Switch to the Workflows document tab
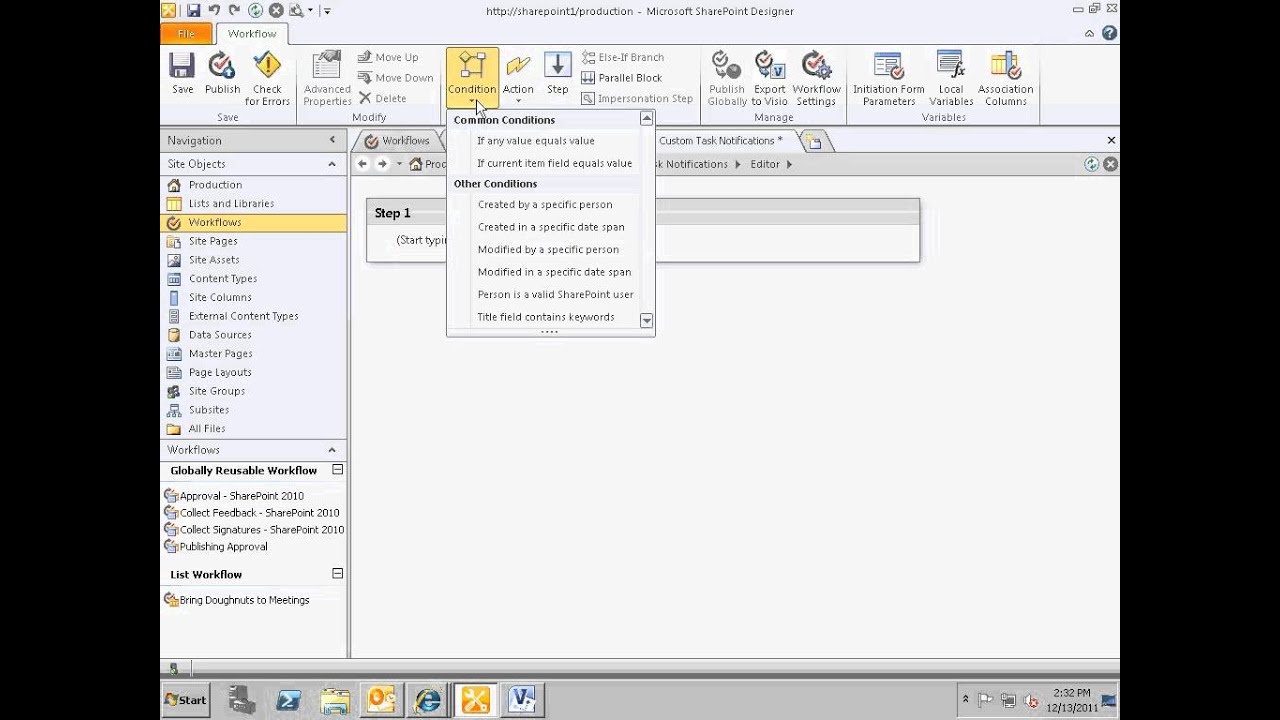This screenshot has width=1280, height=720. pos(397,141)
